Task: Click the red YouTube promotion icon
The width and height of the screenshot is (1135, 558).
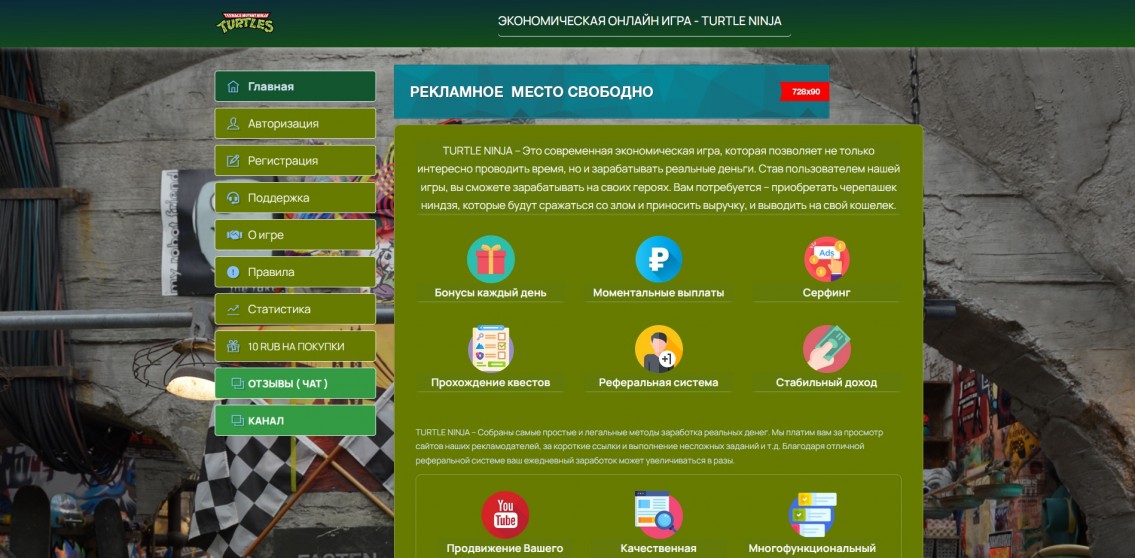Action: coord(505,514)
